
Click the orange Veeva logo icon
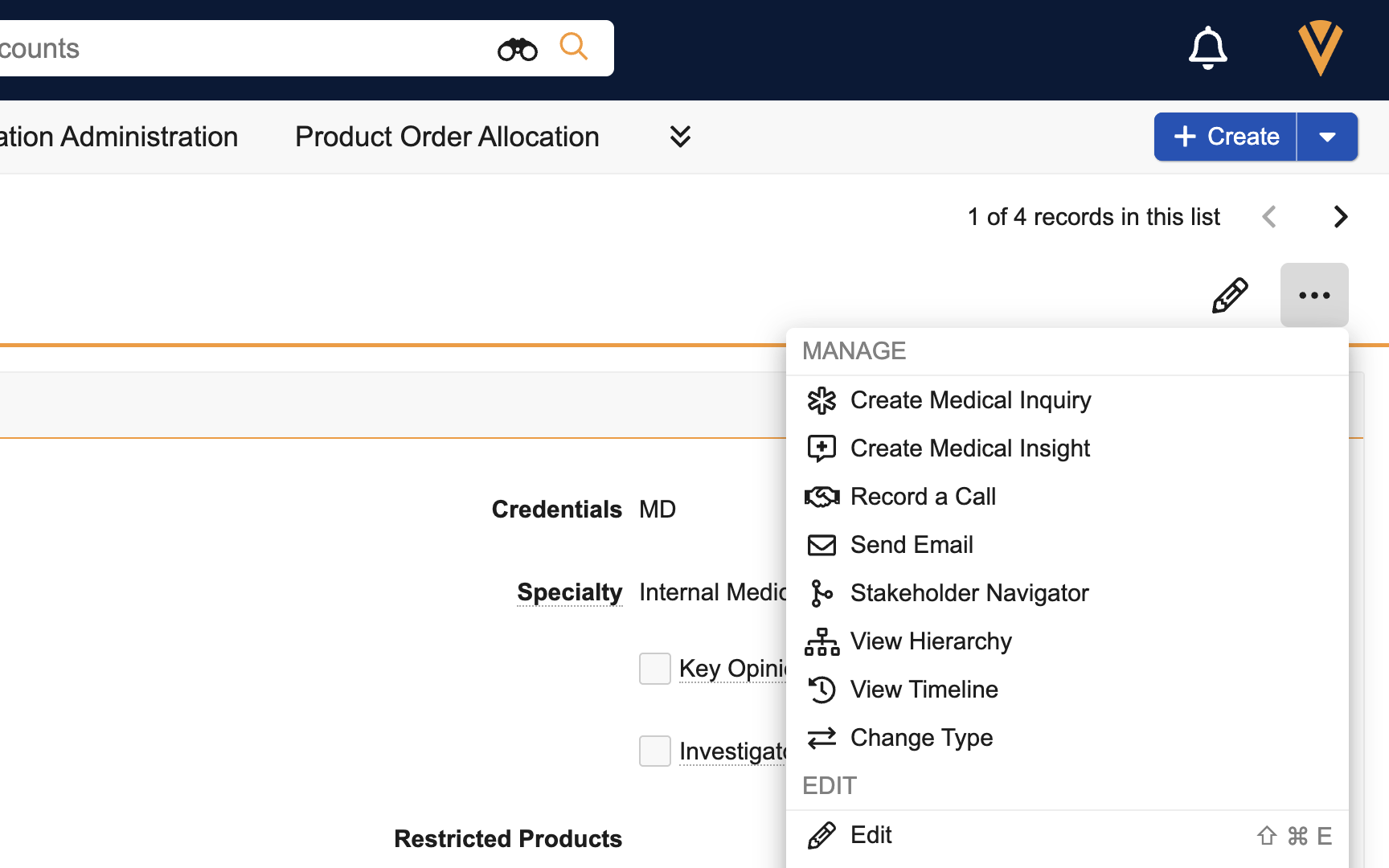coord(1320,48)
